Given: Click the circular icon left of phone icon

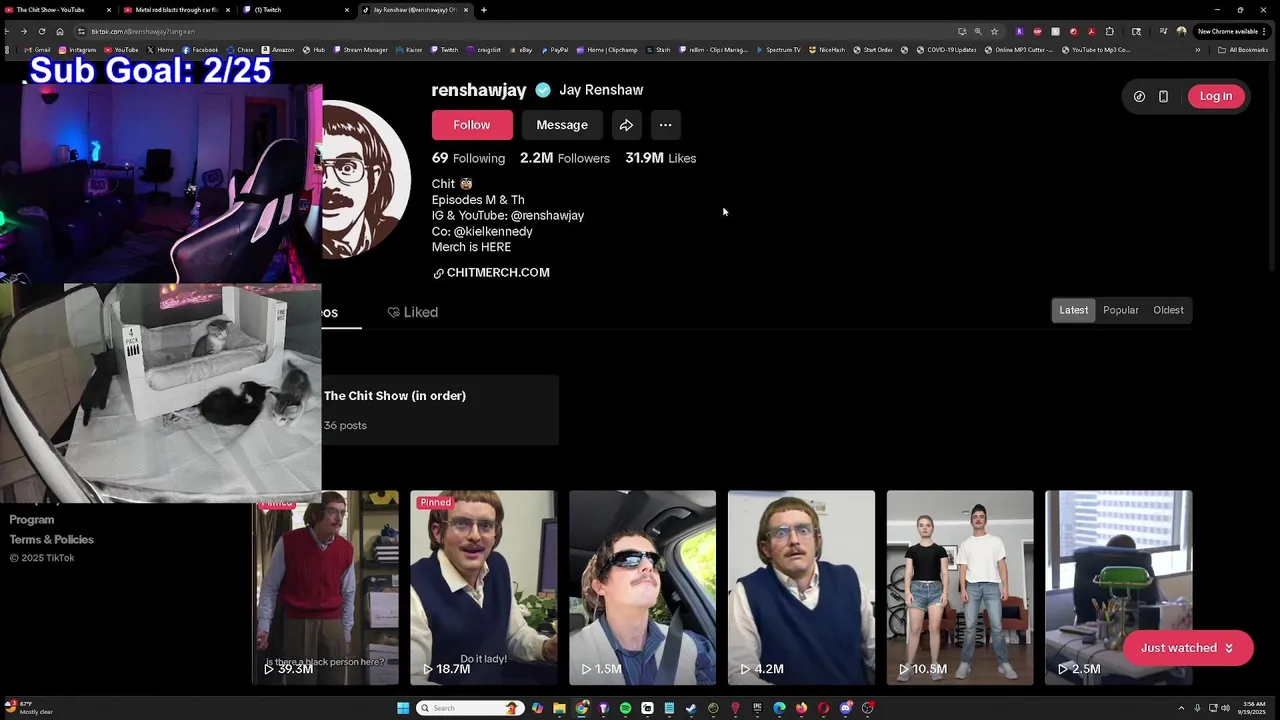Looking at the screenshot, I should pyautogui.click(x=1139, y=96).
